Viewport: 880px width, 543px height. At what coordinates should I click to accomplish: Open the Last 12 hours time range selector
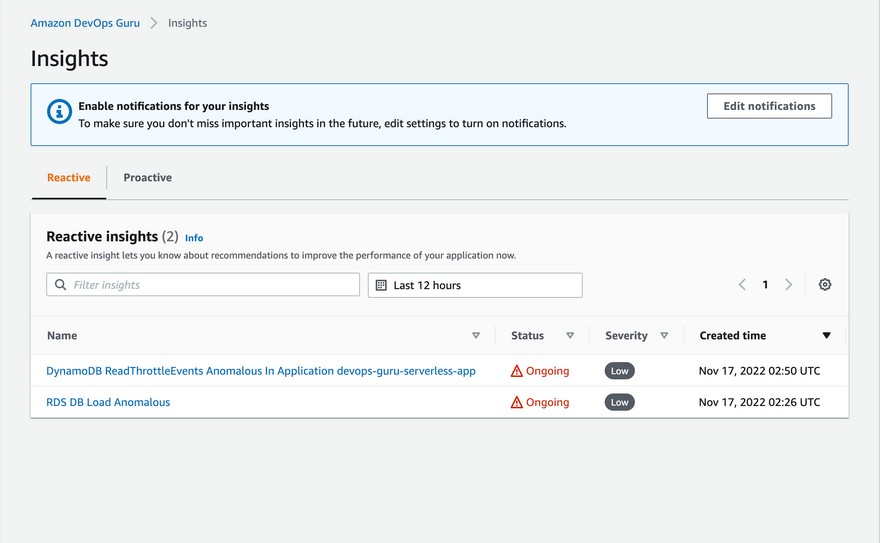click(x=475, y=285)
